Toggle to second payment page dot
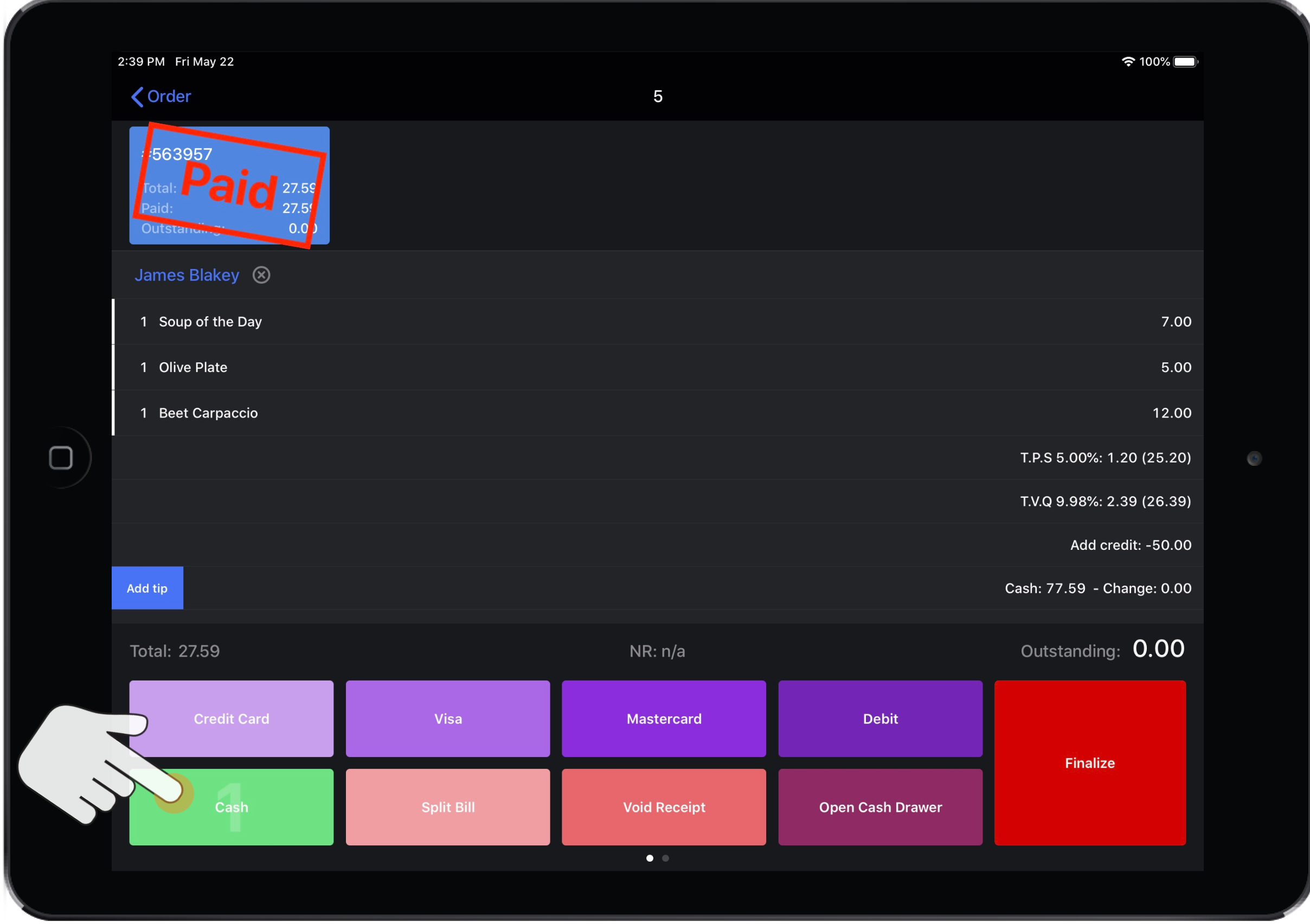 [x=665, y=858]
